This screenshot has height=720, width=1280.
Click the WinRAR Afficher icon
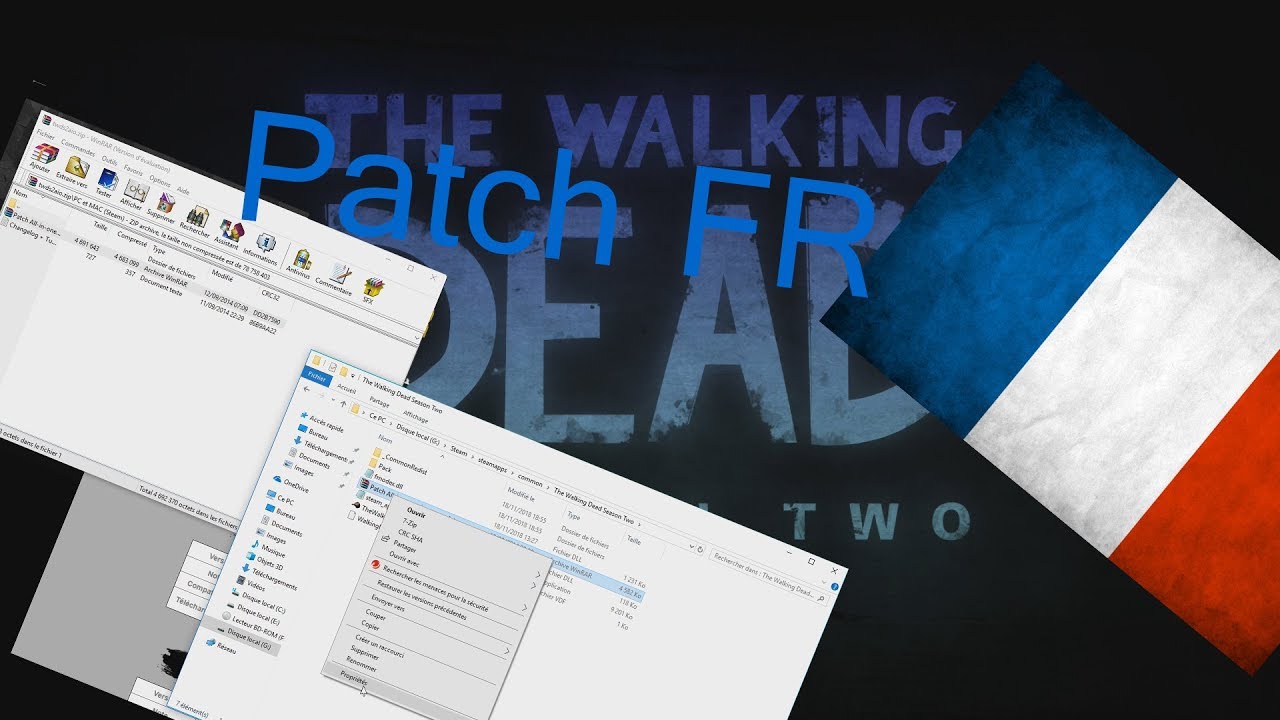click(135, 193)
